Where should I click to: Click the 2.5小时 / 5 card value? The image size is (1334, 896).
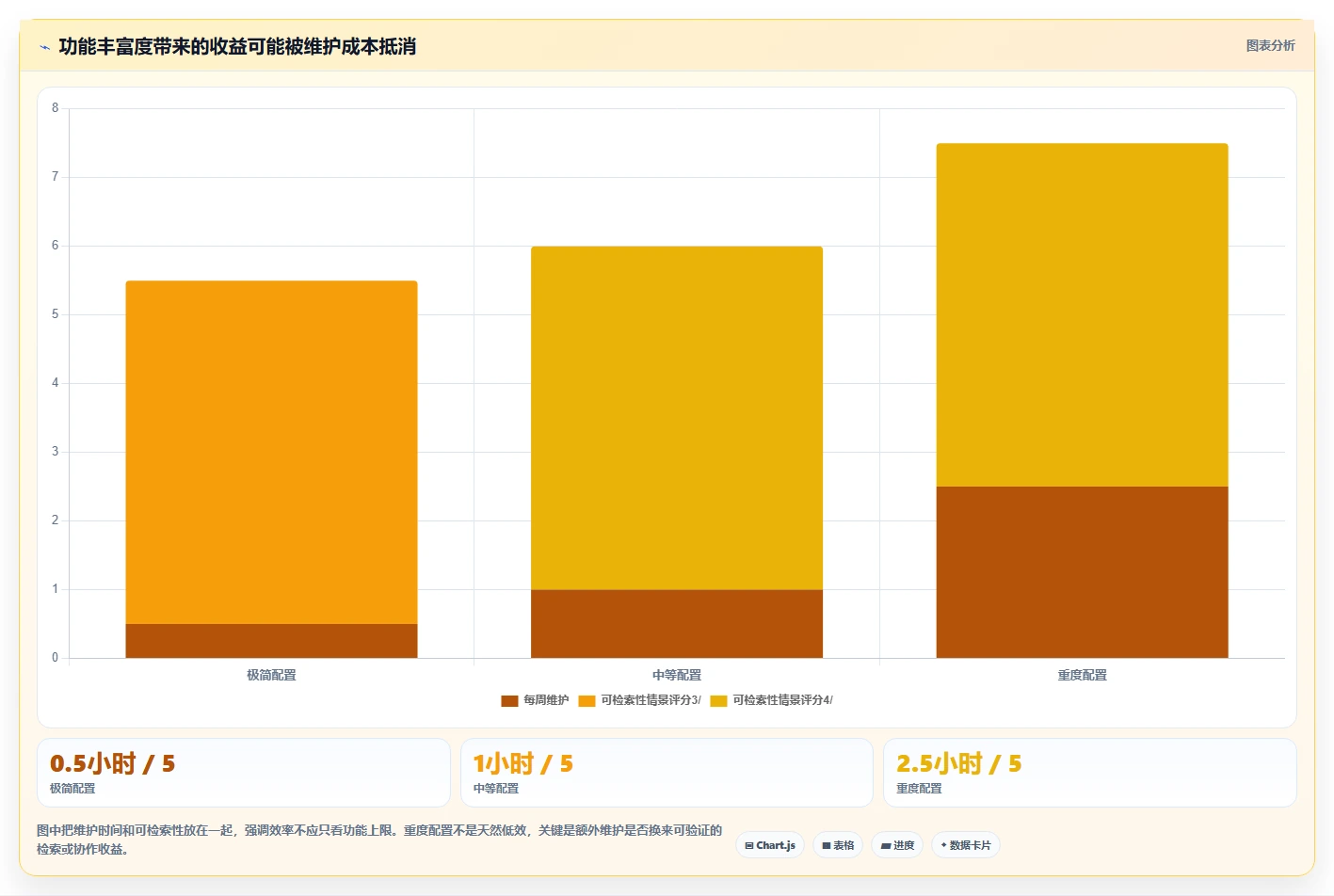coord(958,763)
